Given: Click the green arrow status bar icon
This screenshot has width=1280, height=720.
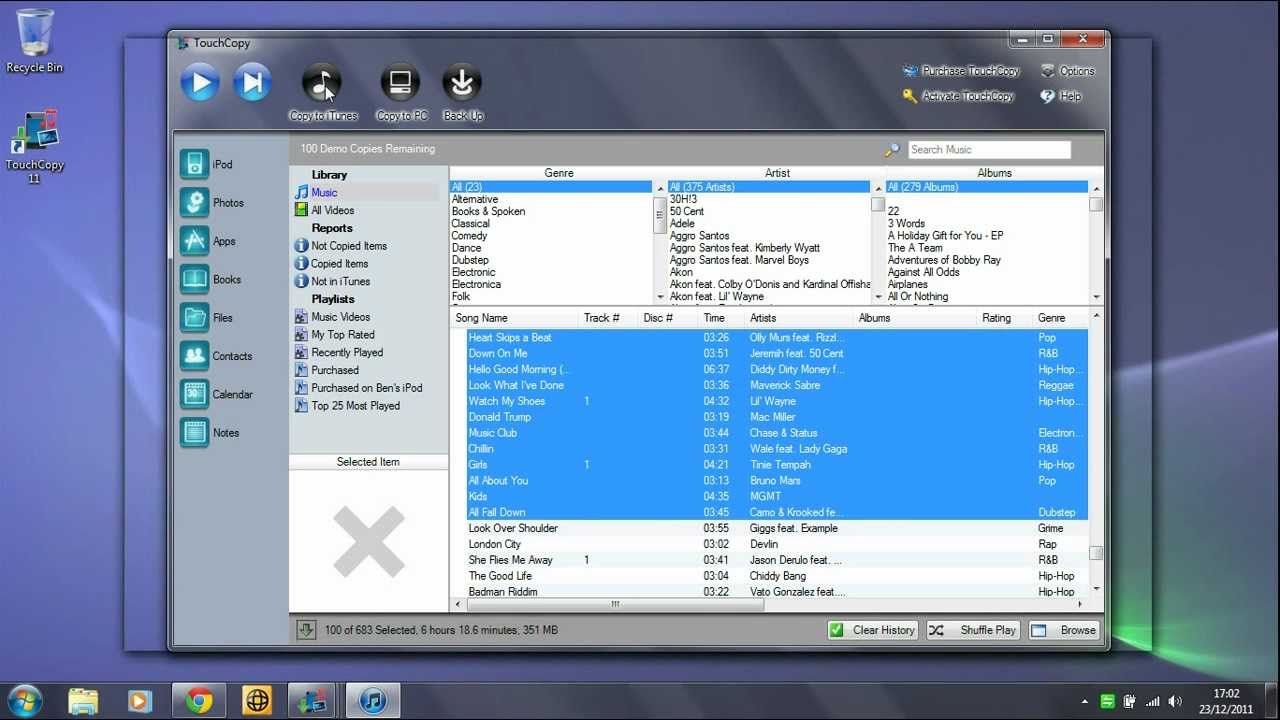Looking at the screenshot, I should 306,630.
